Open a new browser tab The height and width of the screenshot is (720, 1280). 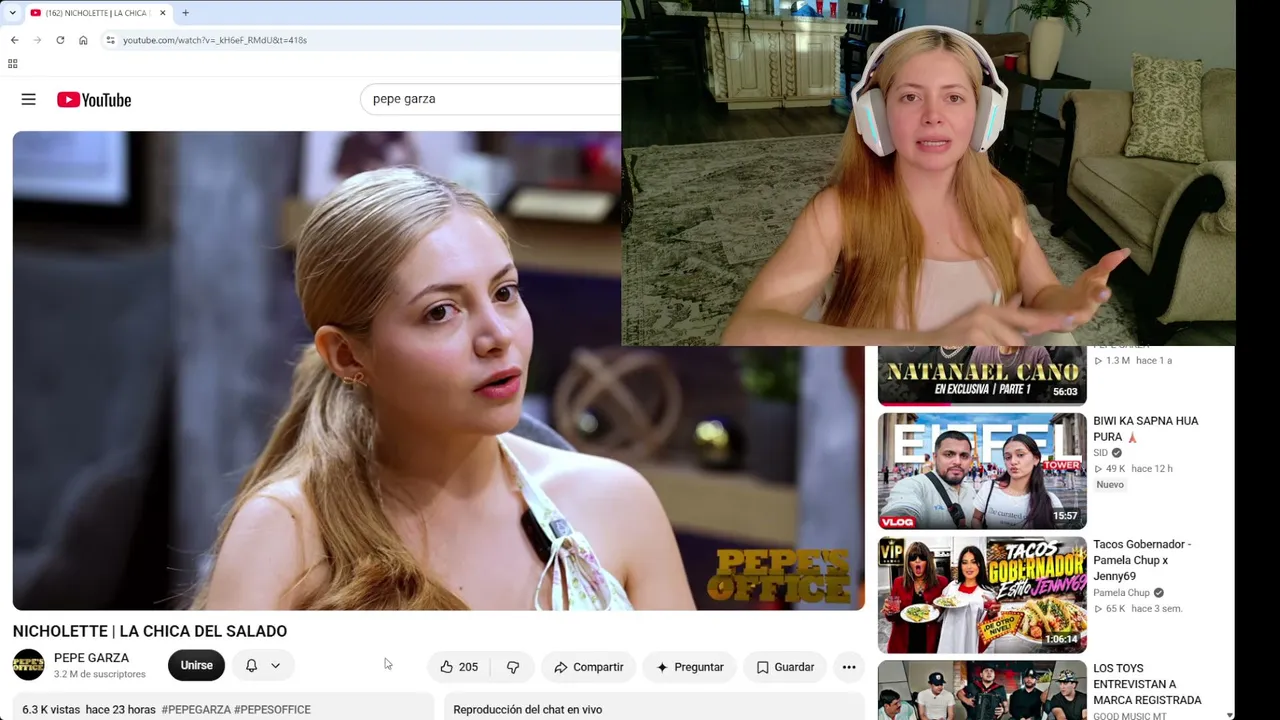pyautogui.click(x=185, y=13)
